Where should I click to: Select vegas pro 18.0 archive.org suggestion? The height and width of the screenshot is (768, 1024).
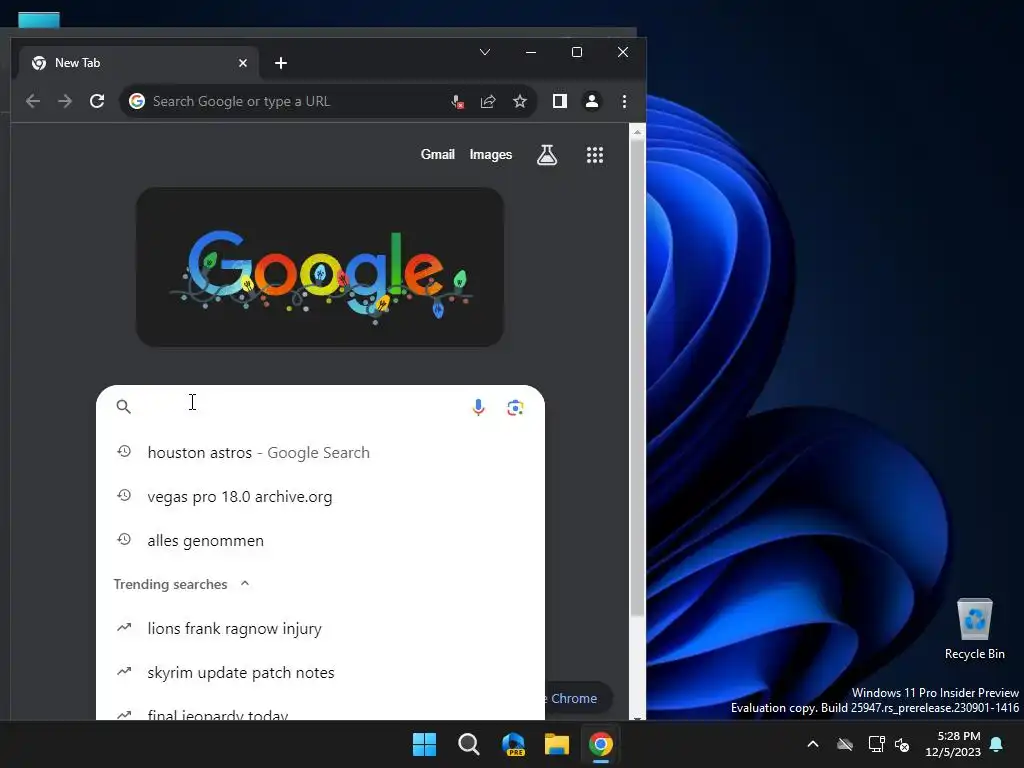click(320, 496)
